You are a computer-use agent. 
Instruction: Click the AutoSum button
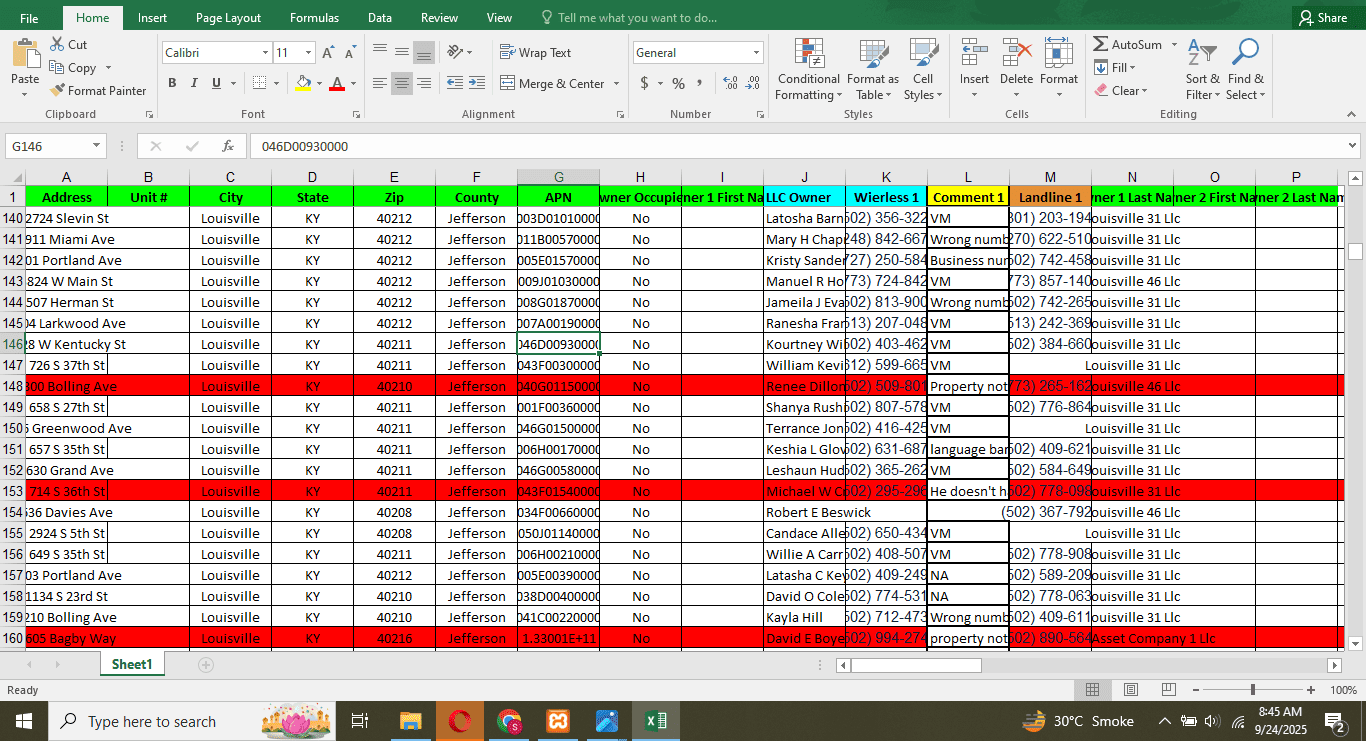pyautogui.click(x=1127, y=45)
